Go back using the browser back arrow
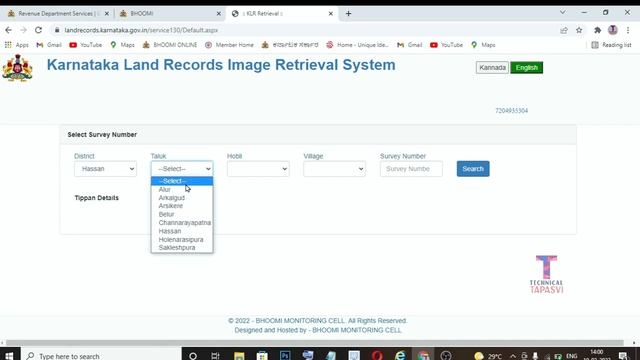 (8, 30)
